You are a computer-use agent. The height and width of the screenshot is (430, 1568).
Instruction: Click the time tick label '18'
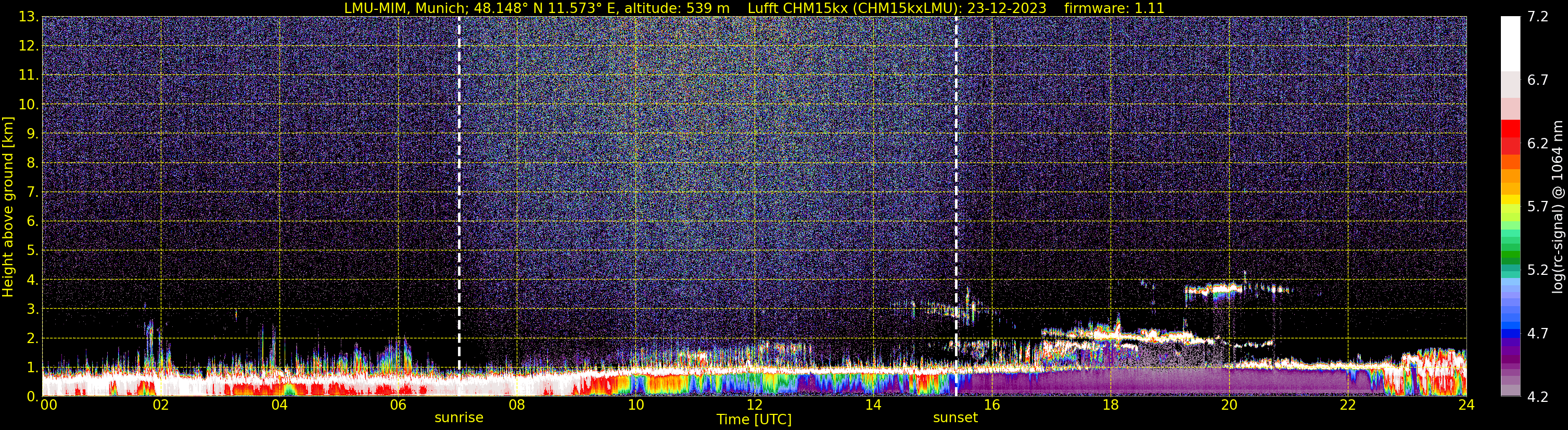click(1110, 405)
